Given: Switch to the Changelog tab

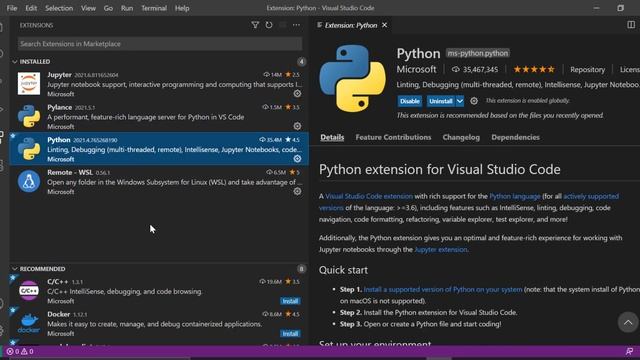Looking at the screenshot, I should [x=461, y=137].
